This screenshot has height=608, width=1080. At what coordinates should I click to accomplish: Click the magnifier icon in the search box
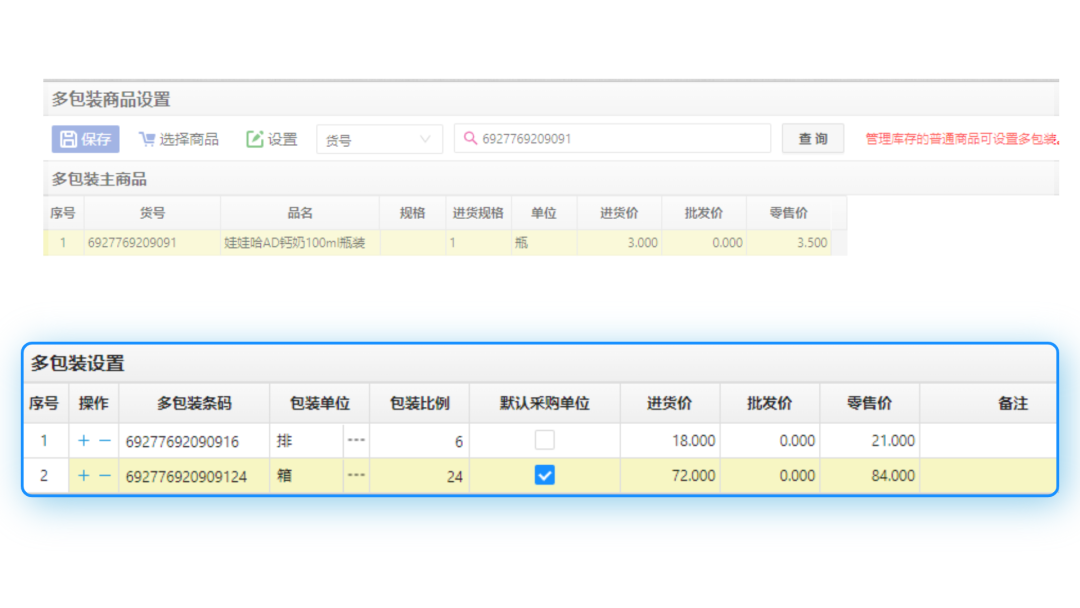click(x=470, y=138)
